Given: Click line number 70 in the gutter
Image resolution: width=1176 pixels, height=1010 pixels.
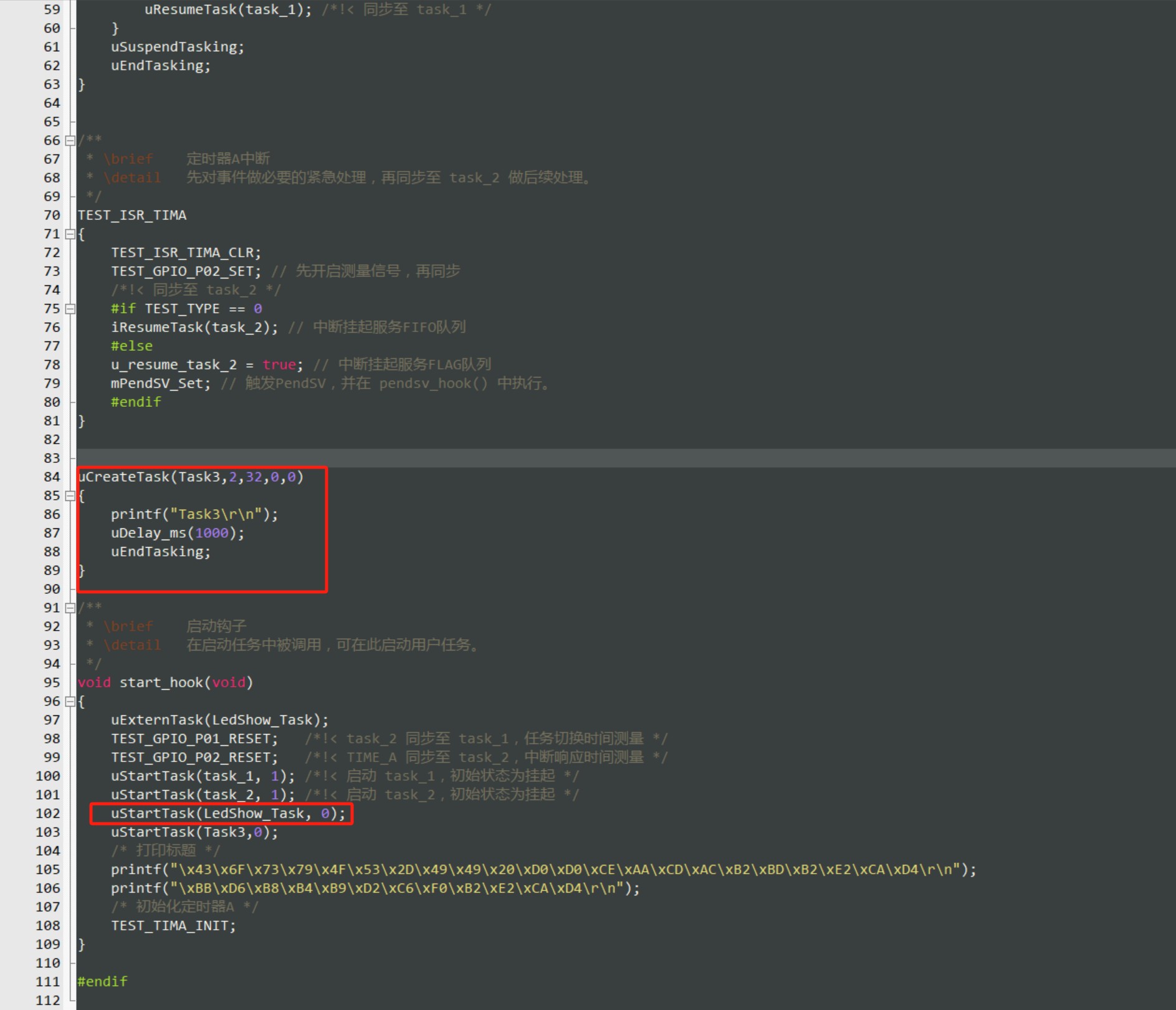Looking at the screenshot, I should 52,215.
